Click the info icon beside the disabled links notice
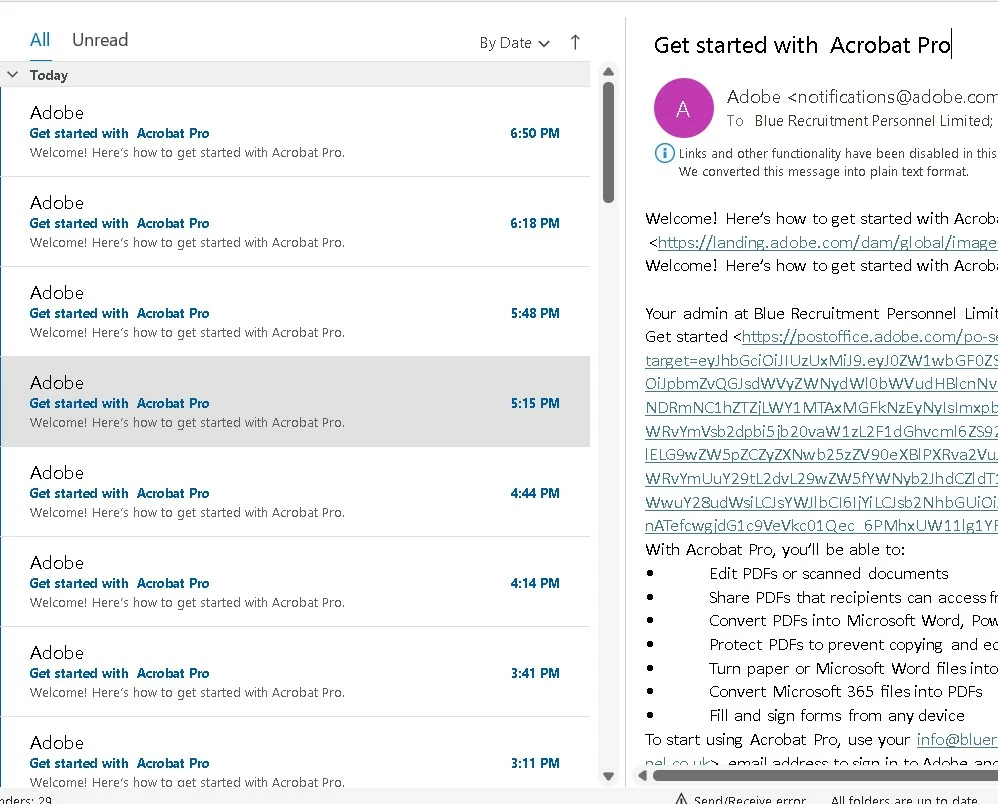Image resolution: width=998 pixels, height=804 pixels. click(x=664, y=153)
